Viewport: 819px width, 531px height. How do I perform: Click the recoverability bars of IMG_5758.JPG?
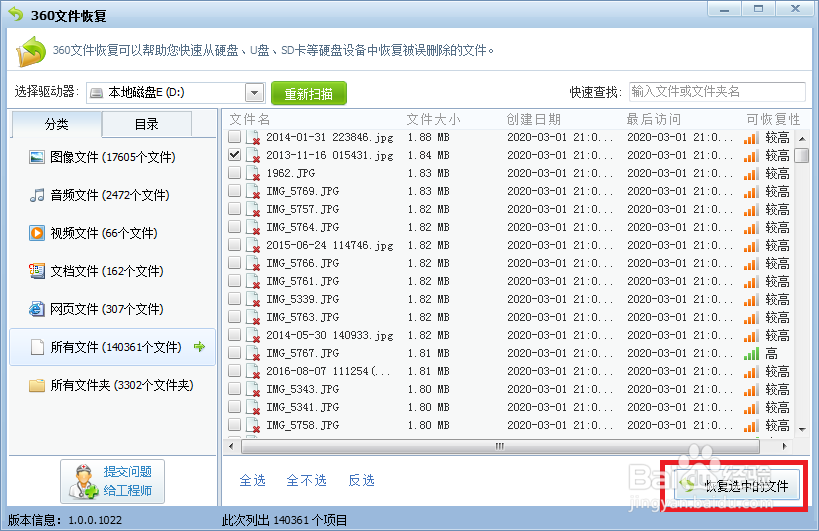[751, 426]
